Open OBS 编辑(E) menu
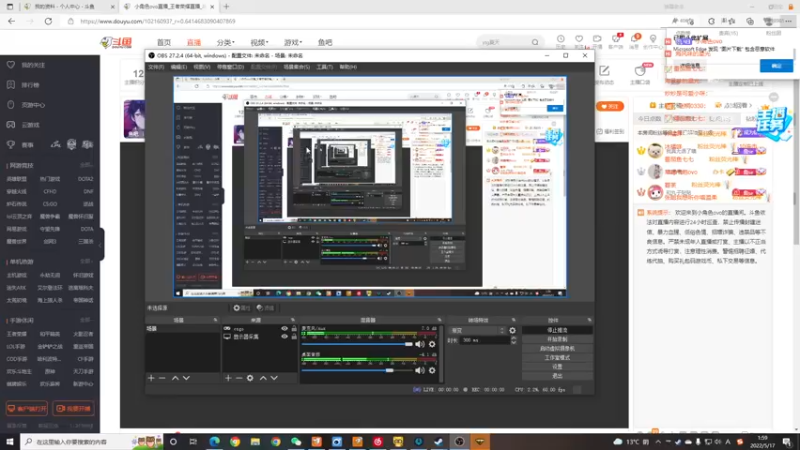The image size is (800, 450). (179, 67)
